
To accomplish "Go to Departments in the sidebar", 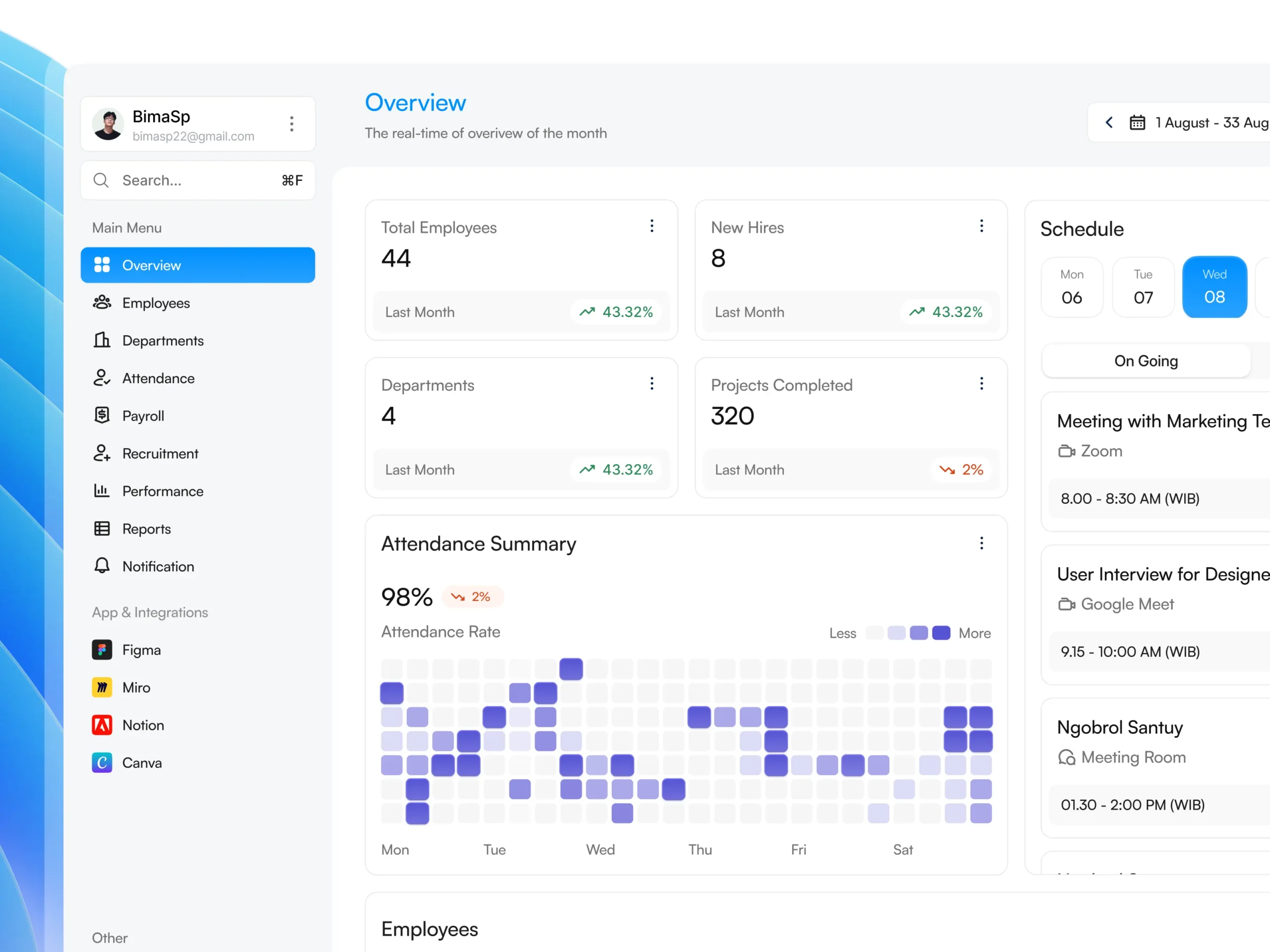I will click(198, 340).
